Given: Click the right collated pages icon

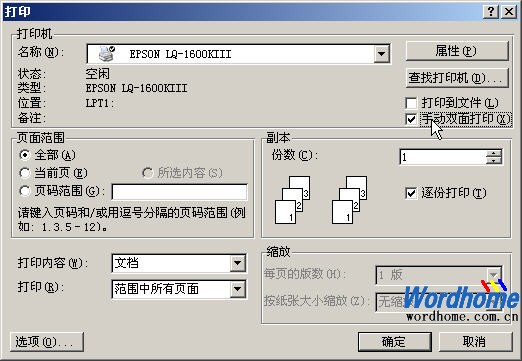Looking at the screenshot, I should tap(350, 200).
